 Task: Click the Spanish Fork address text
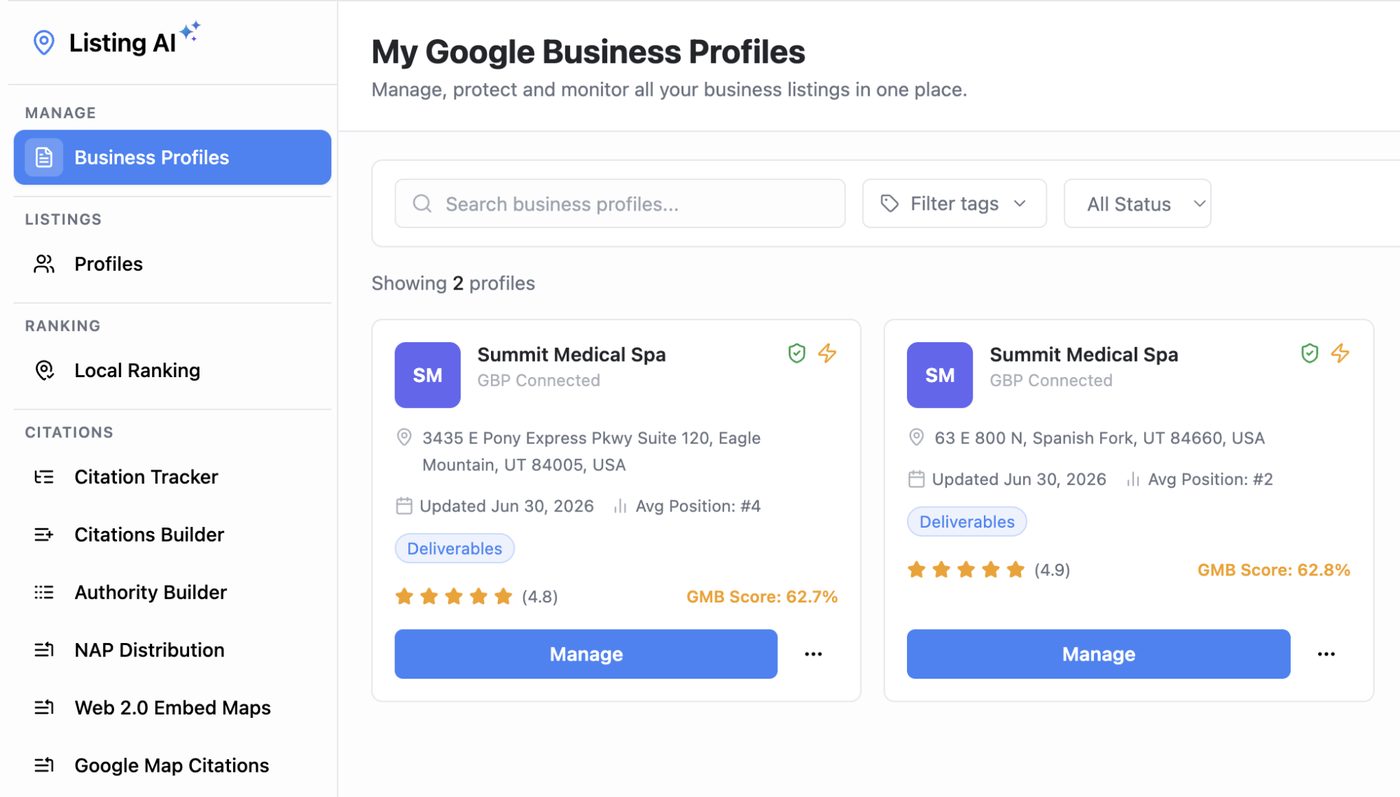tap(1100, 438)
